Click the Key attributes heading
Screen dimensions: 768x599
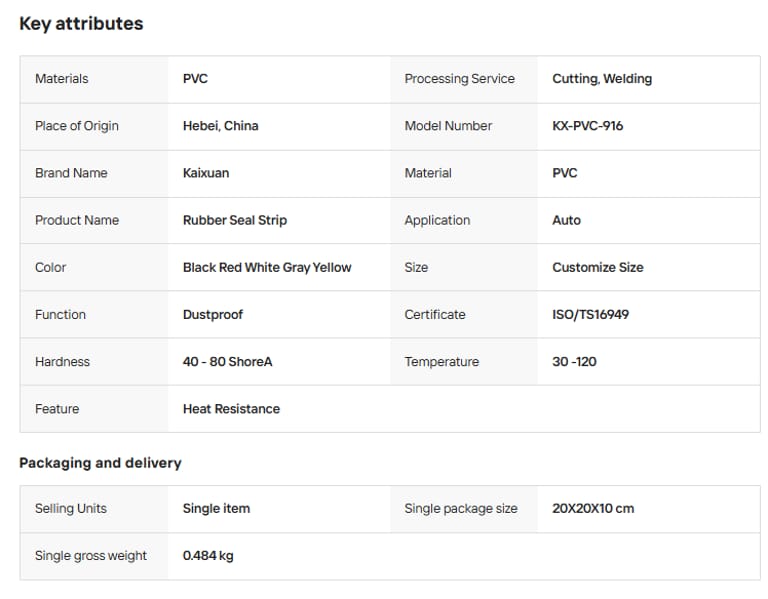81,24
